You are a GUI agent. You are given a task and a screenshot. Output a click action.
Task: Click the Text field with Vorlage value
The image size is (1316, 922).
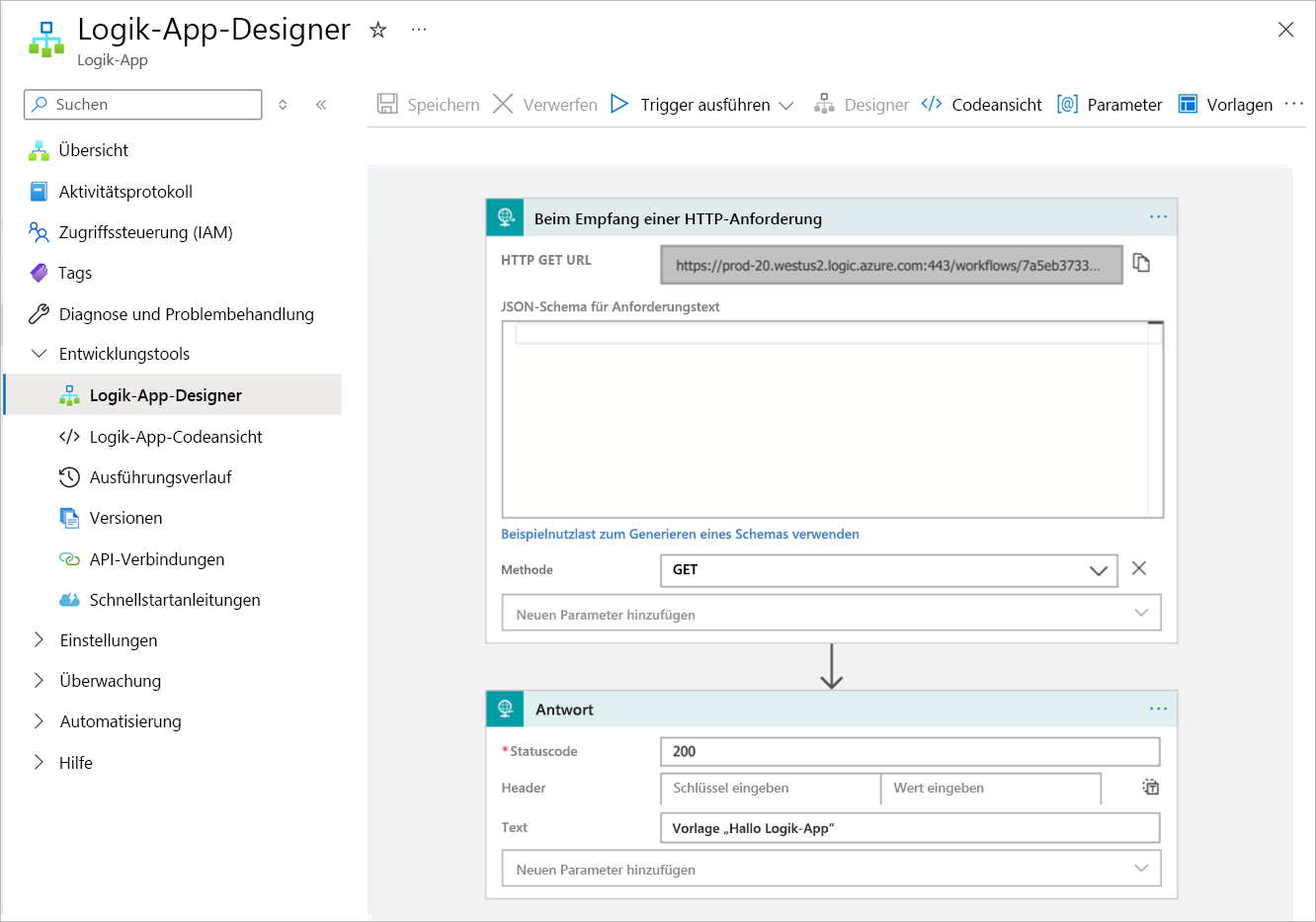[x=910, y=828]
